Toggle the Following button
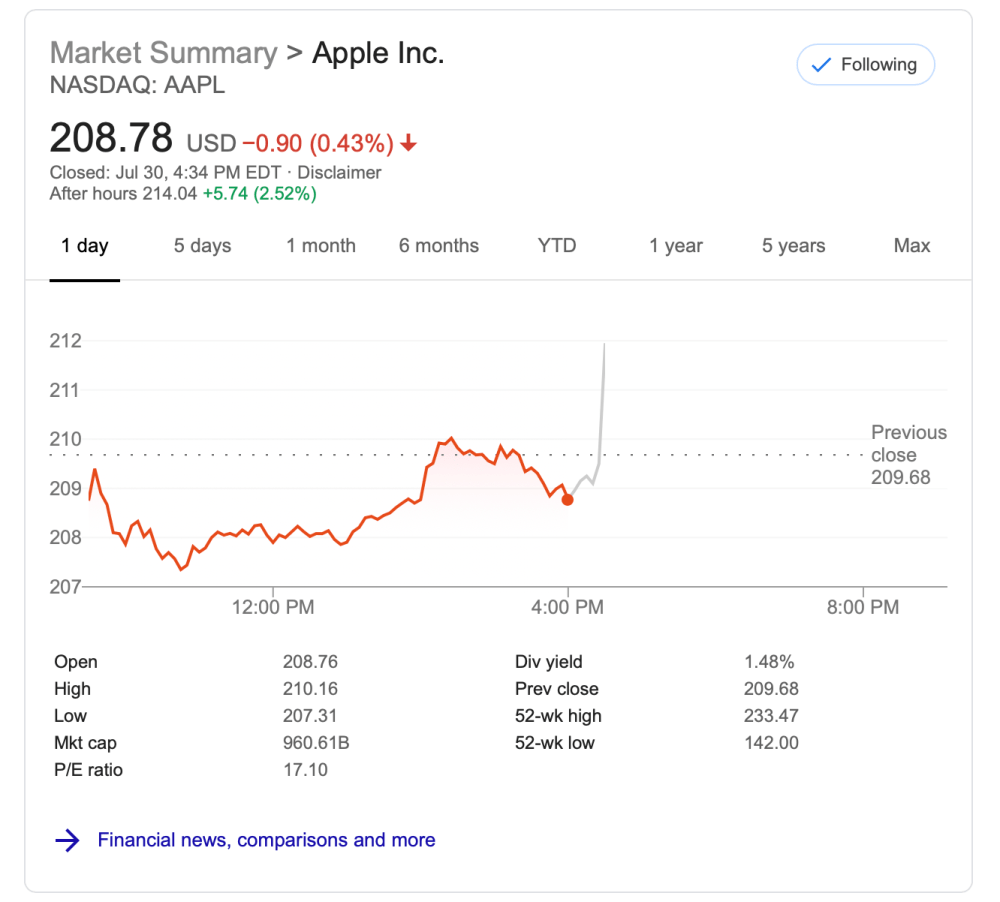This screenshot has width=1000, height=902. (865, 65)
